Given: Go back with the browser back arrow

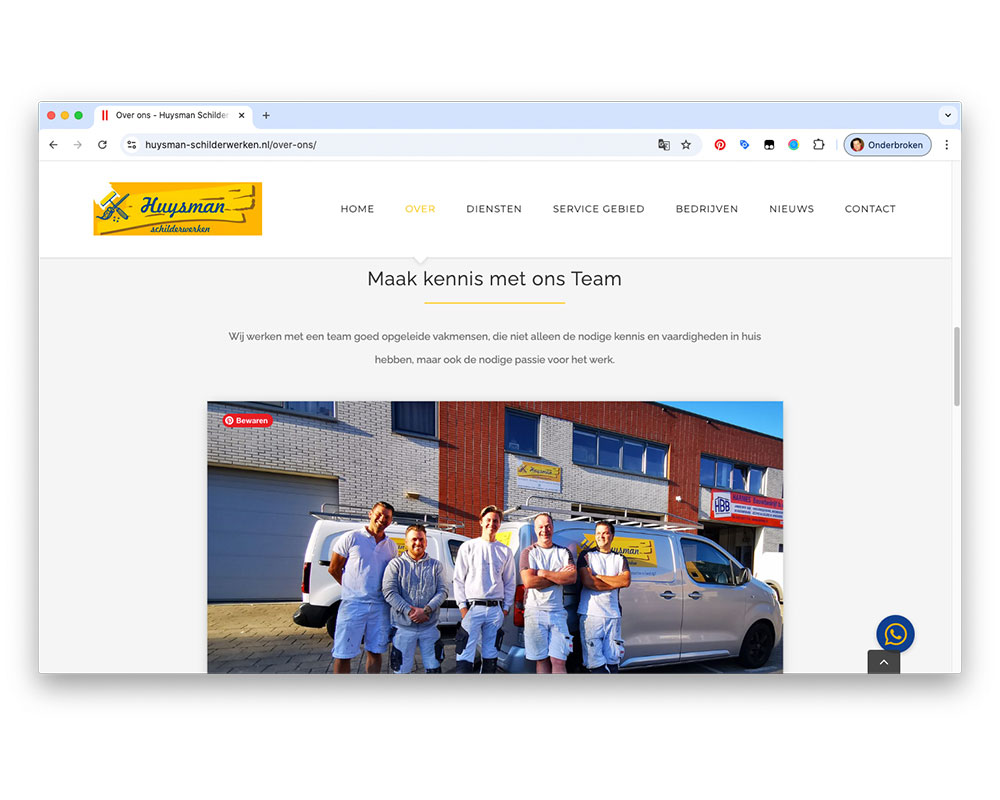Looking at the screenshot, I should click(54, 145).
